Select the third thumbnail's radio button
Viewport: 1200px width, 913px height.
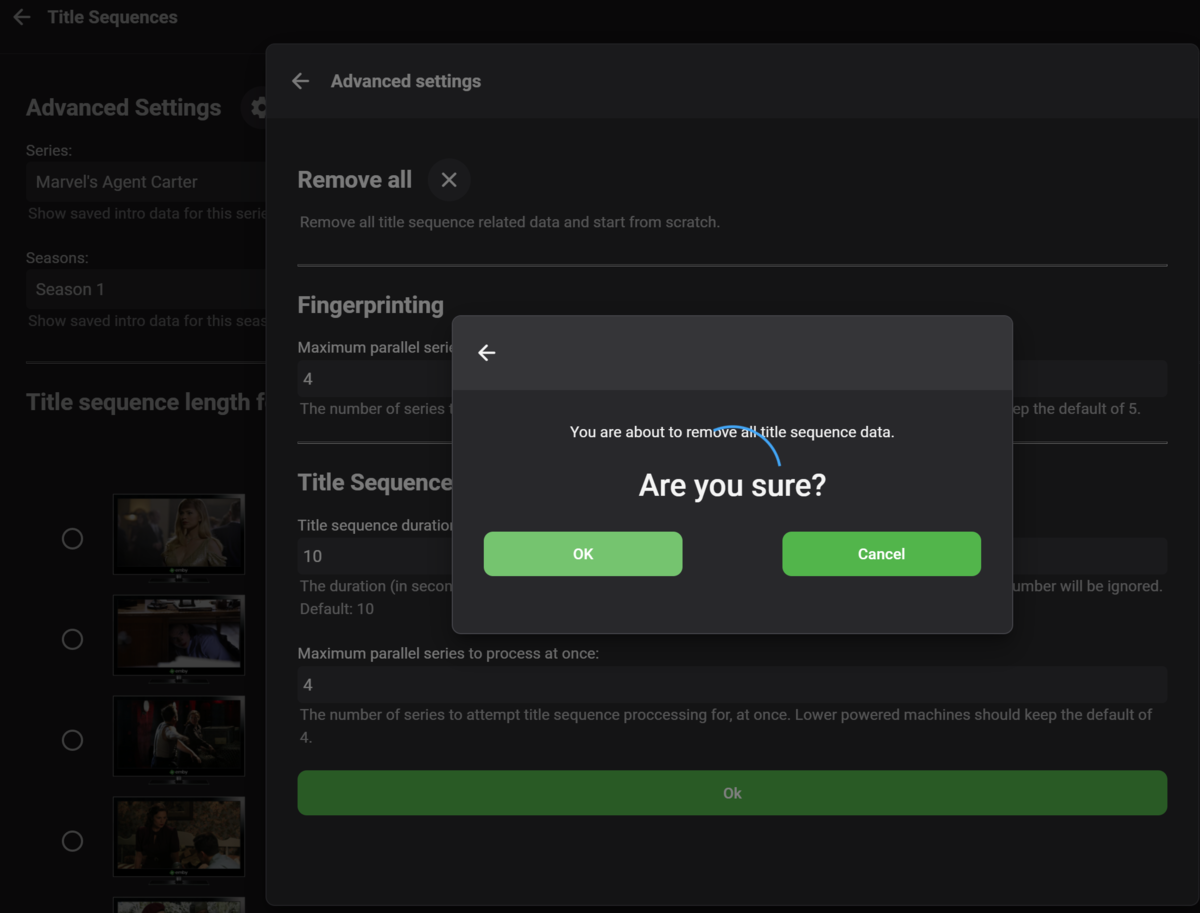click(x=73, y=740)
